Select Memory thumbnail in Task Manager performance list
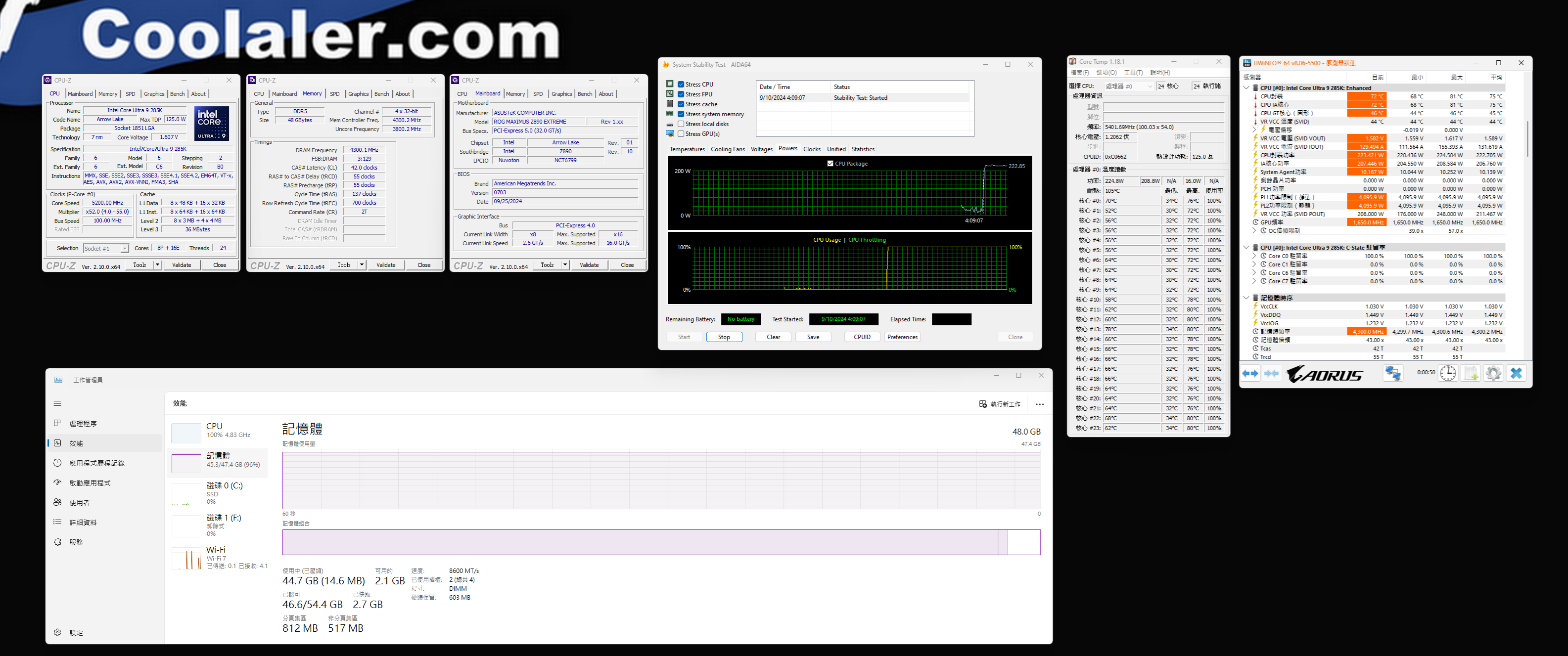Viewport: 1568px width, 656px height. (x=186, y=463)
